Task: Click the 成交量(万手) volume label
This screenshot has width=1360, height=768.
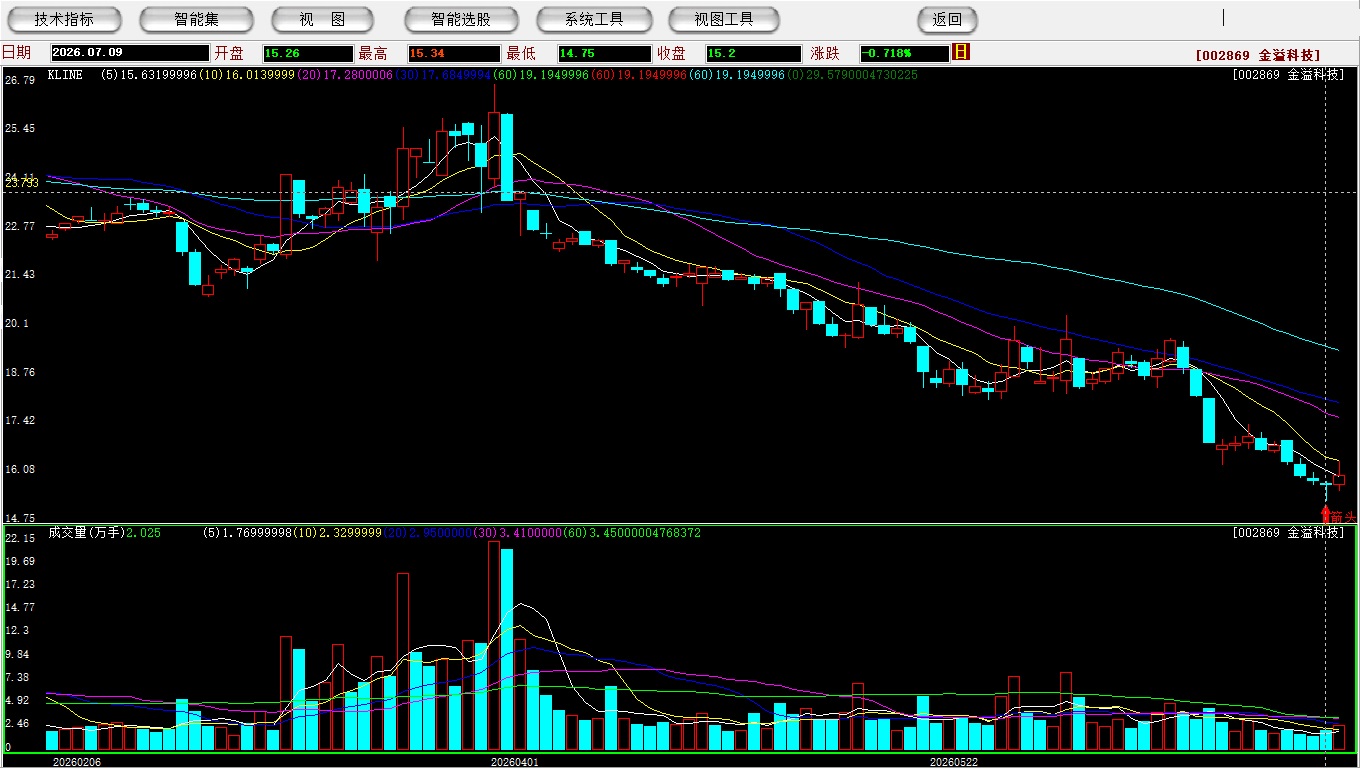Action: pyautogui.click(x=86, y=533)
